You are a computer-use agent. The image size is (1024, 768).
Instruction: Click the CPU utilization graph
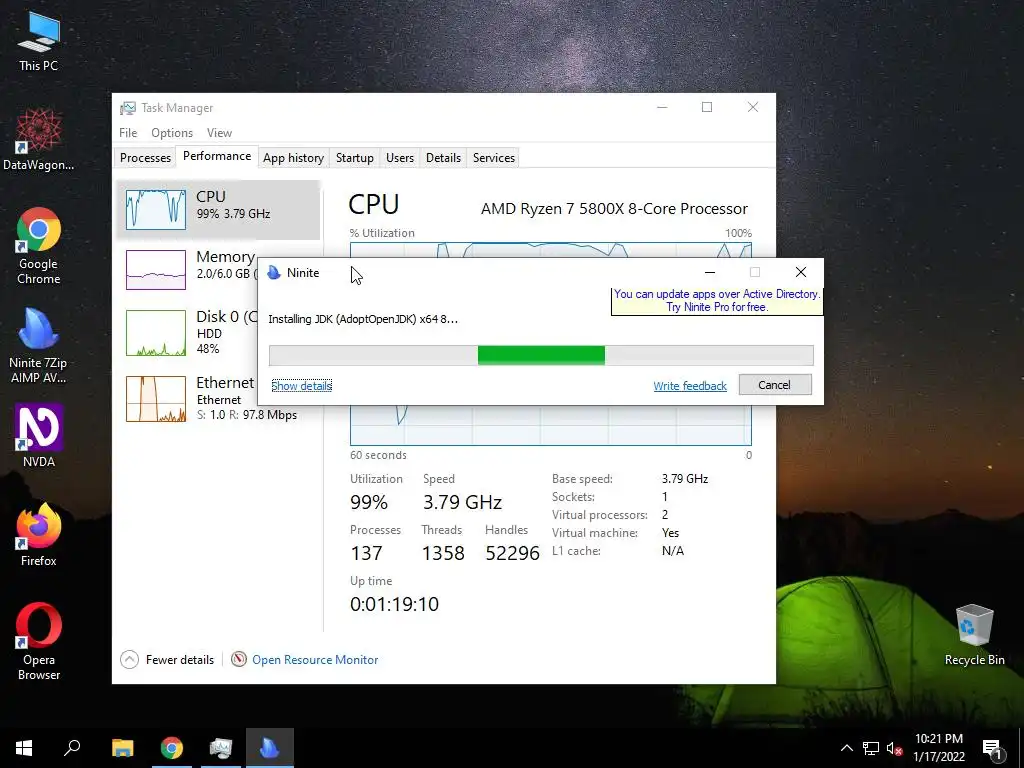point(551,424)
